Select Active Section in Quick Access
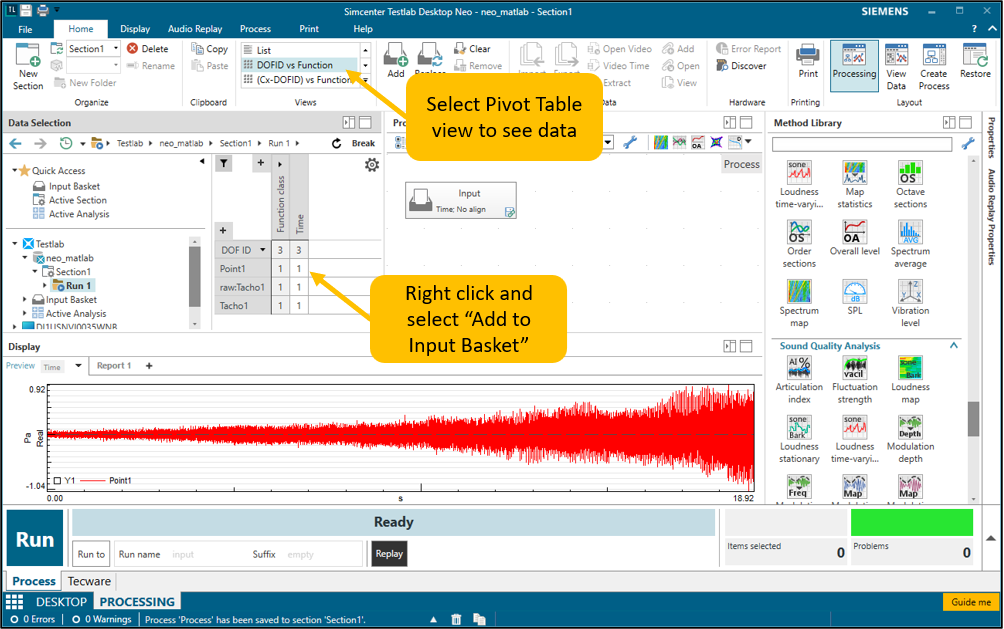Screen dimensions: 1004x629 click(x=77, y=200)
